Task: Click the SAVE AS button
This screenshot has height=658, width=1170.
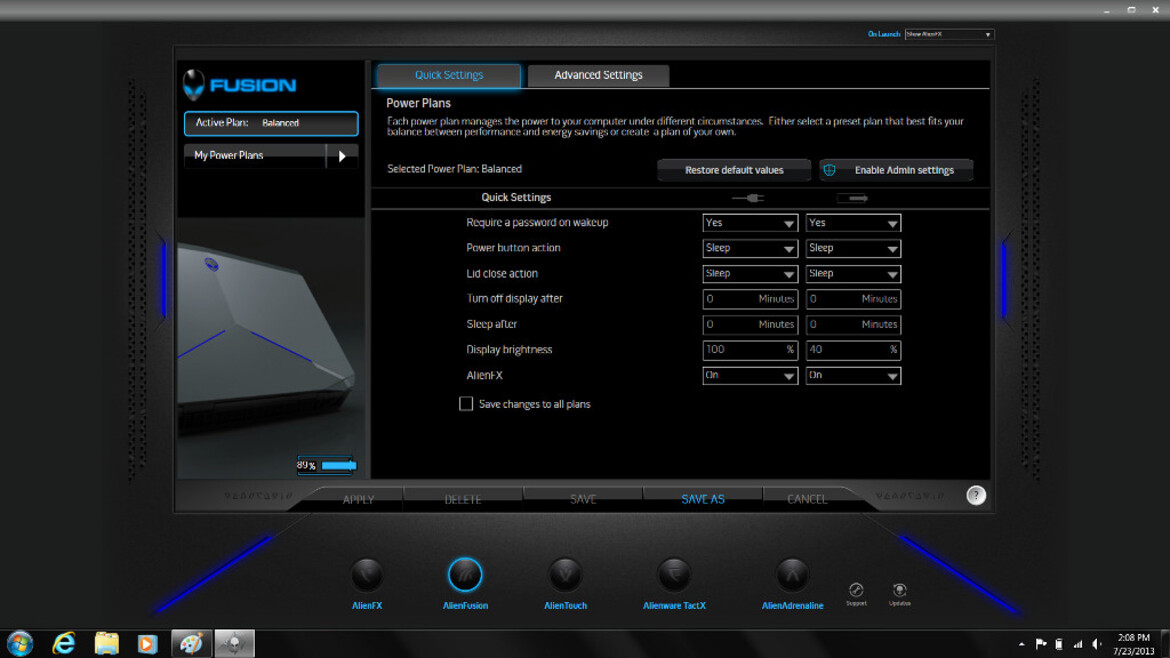Action: [x=702, y=499]
